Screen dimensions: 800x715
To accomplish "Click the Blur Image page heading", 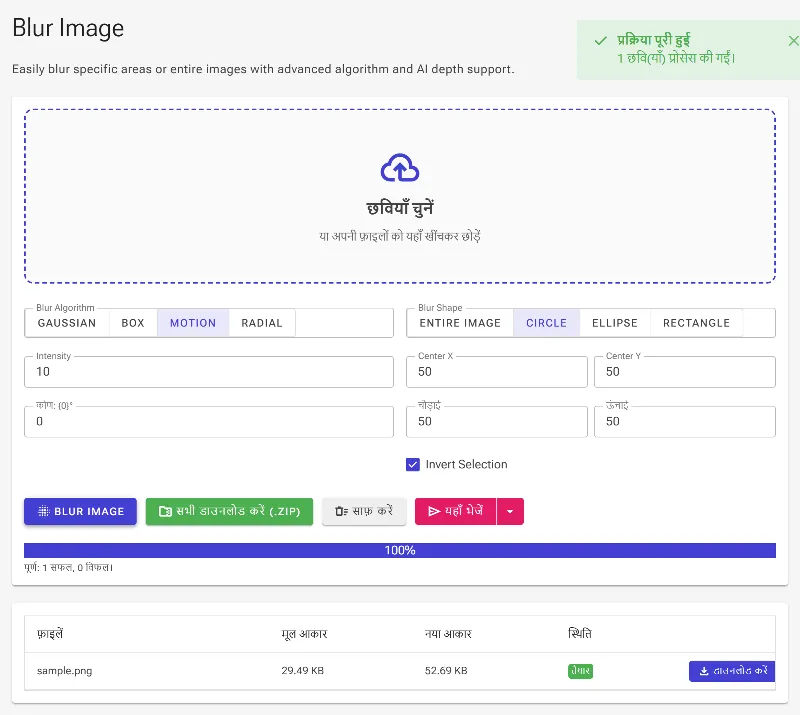I will [x=68, y=28].
